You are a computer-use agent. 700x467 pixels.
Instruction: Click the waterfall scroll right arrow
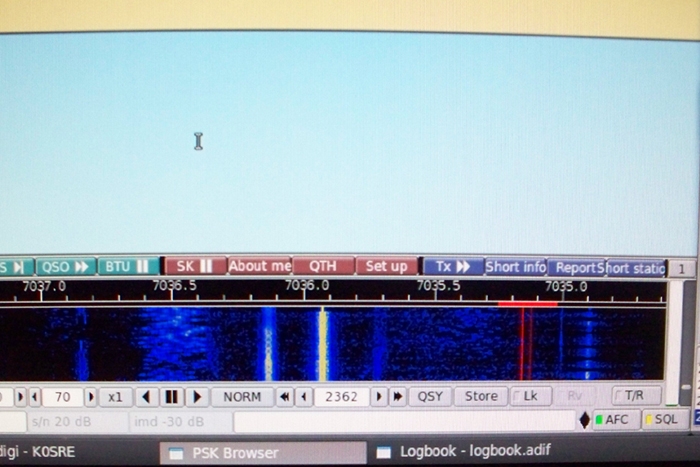(x=196, y=397)
